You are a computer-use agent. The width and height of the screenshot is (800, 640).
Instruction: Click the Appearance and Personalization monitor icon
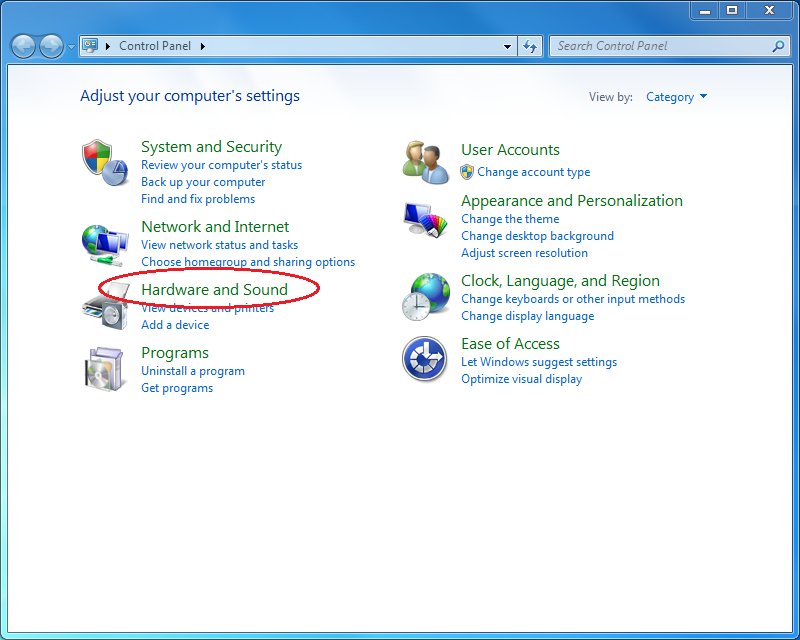click(426, 219)
